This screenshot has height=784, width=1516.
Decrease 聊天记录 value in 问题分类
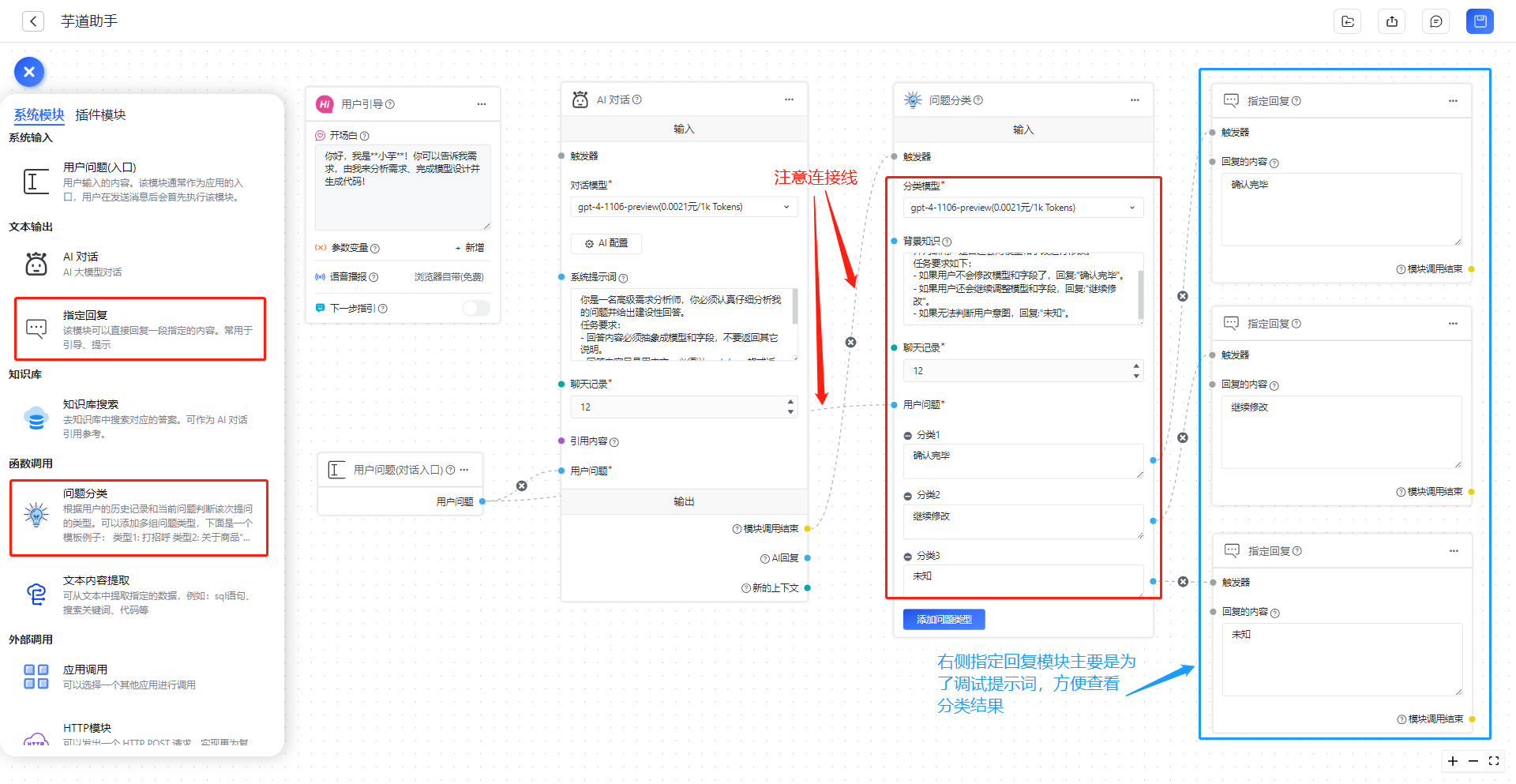tap(1136, 376)
